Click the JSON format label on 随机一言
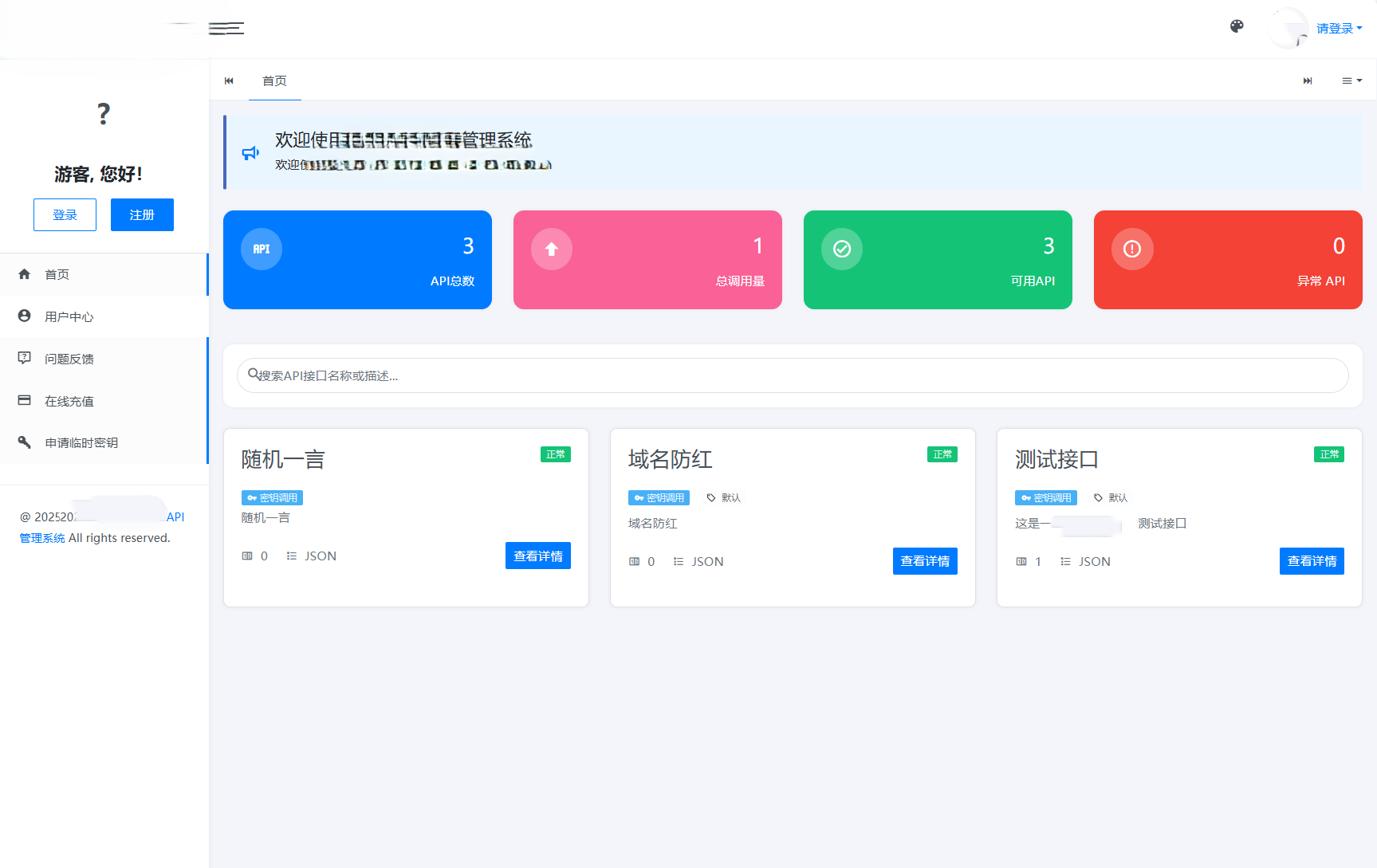1377x868 pixels. pos(321,556)
